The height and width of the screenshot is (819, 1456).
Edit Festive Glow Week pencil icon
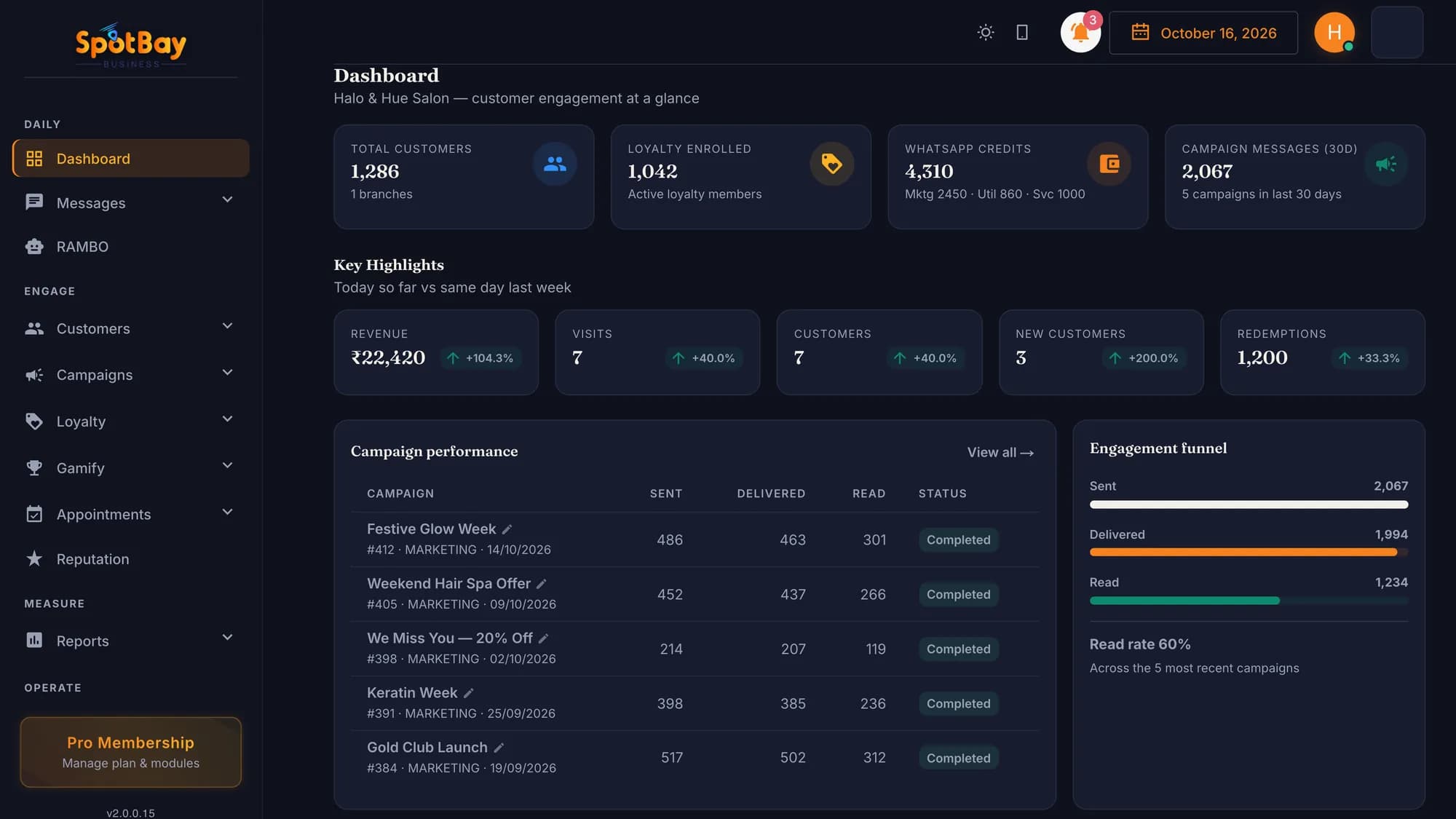click(x=507, y=529)
